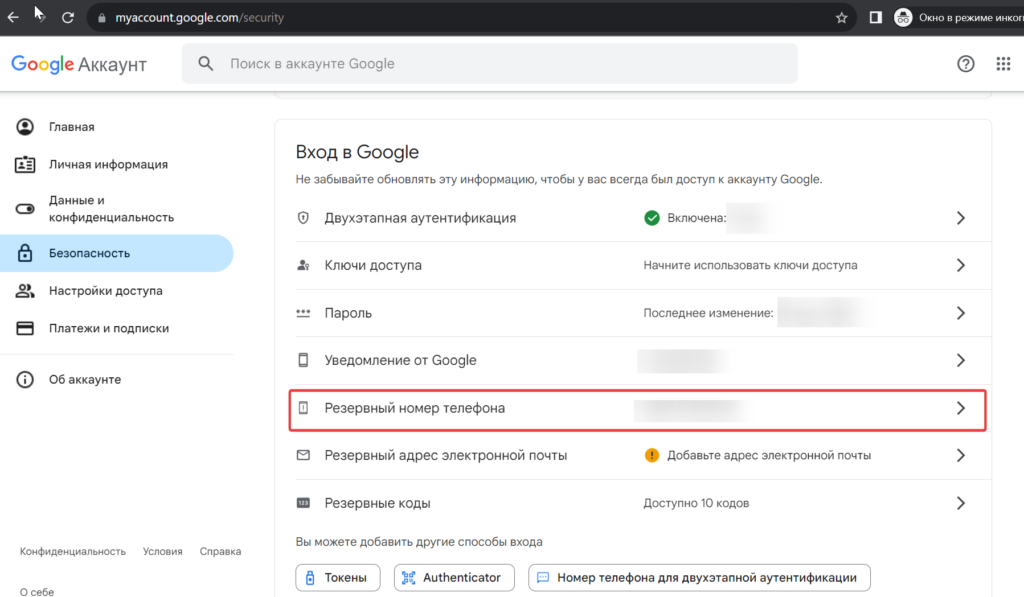The image size is (1024, 597).
Task: Open the Google apps grid
Action: click(1003, 63)
